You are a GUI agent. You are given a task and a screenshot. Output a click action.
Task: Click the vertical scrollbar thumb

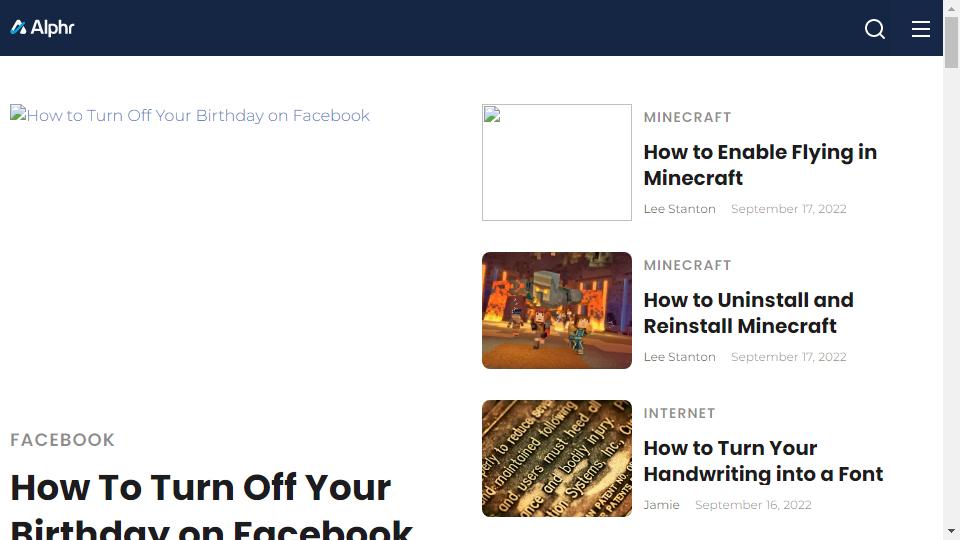pos(951,42)
